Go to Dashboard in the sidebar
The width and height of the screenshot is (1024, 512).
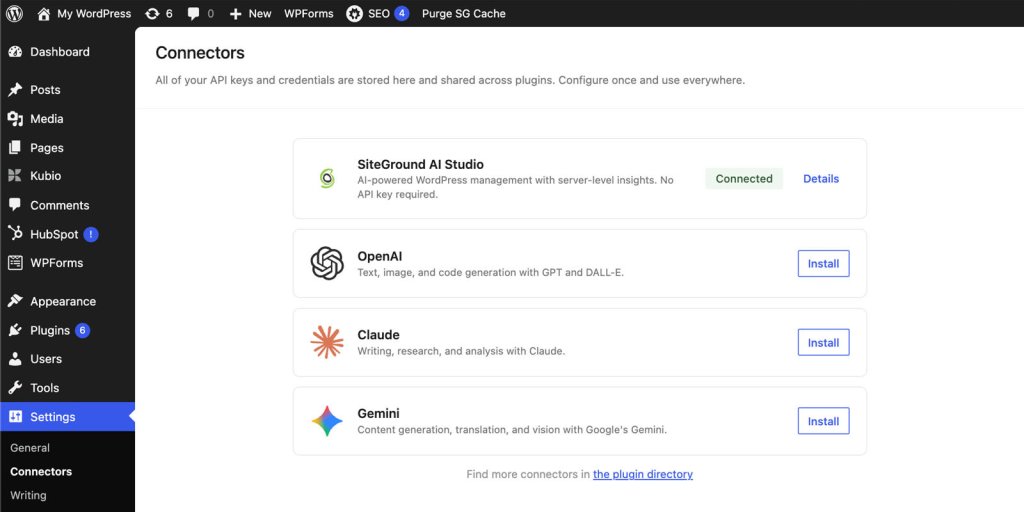point(59,52)
